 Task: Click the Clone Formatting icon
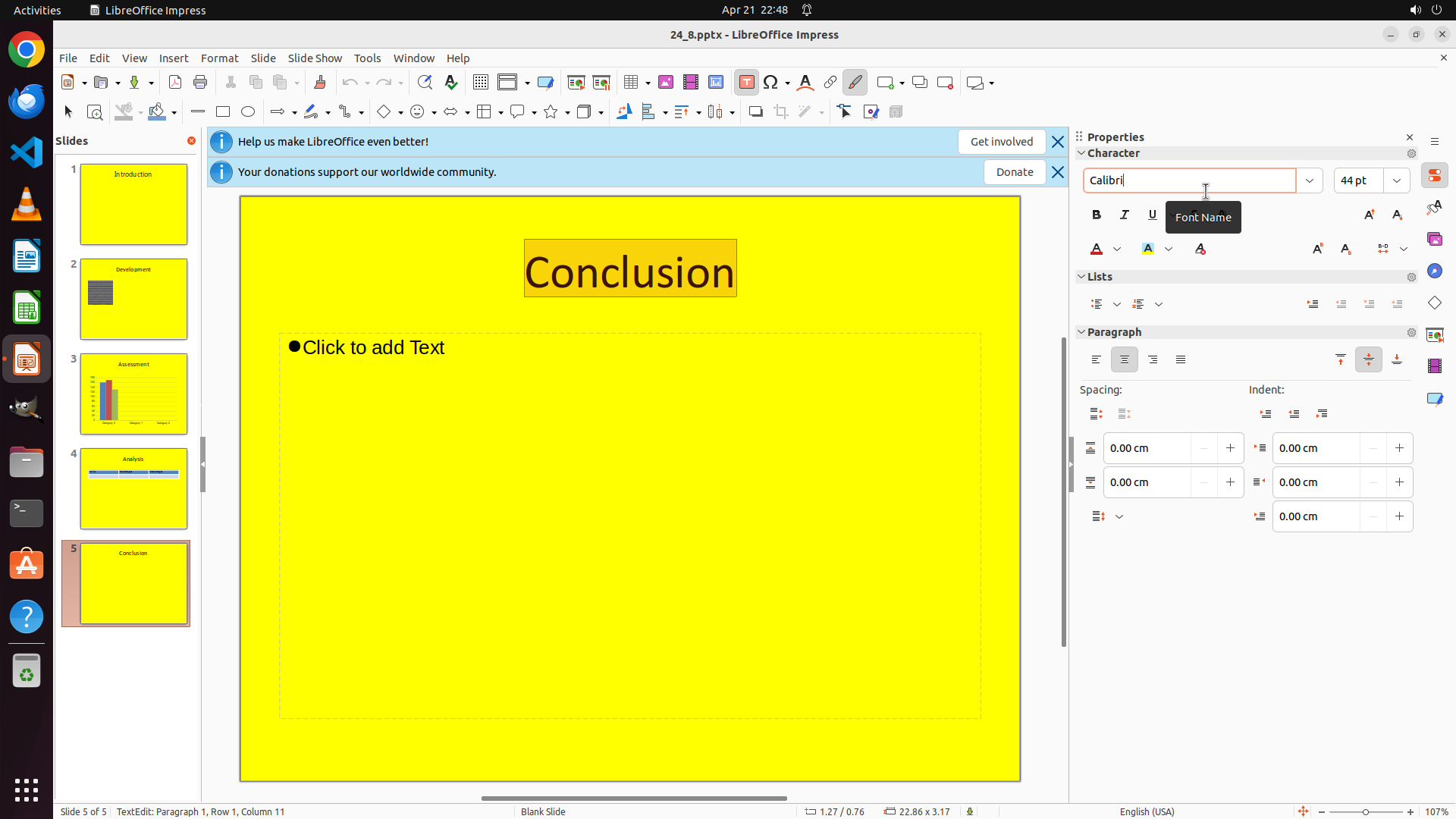(319, 83)
